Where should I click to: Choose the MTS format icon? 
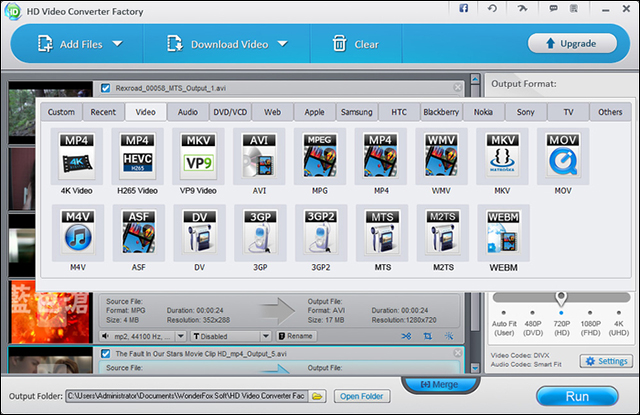tap(382, 233)
